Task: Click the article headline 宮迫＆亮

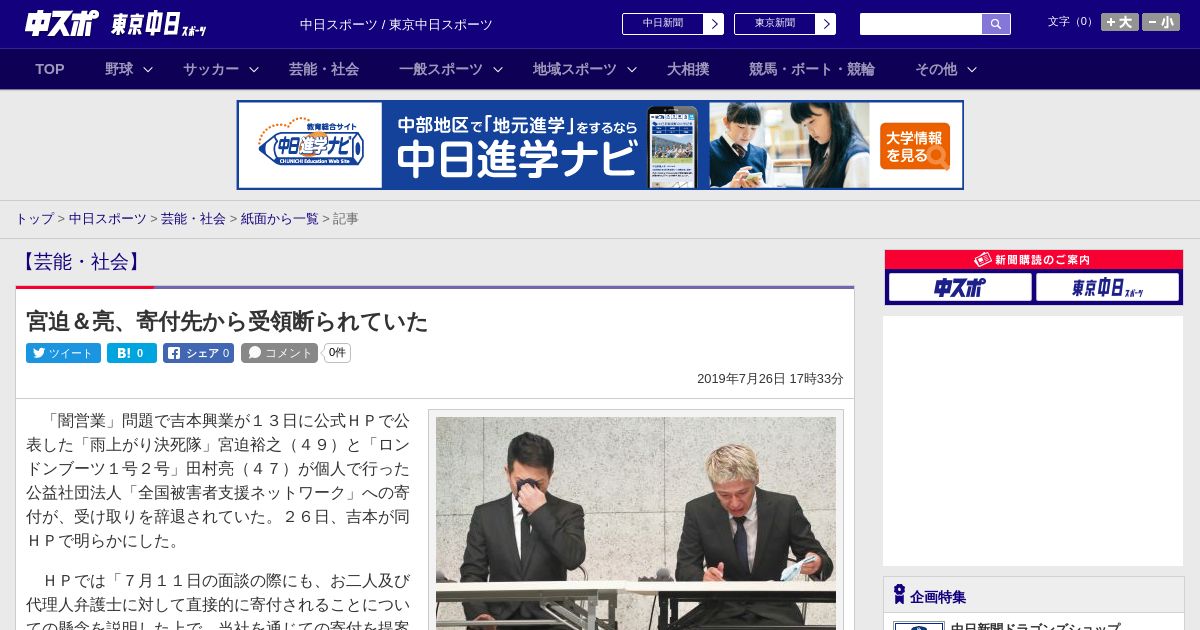Action: point(227,321)
